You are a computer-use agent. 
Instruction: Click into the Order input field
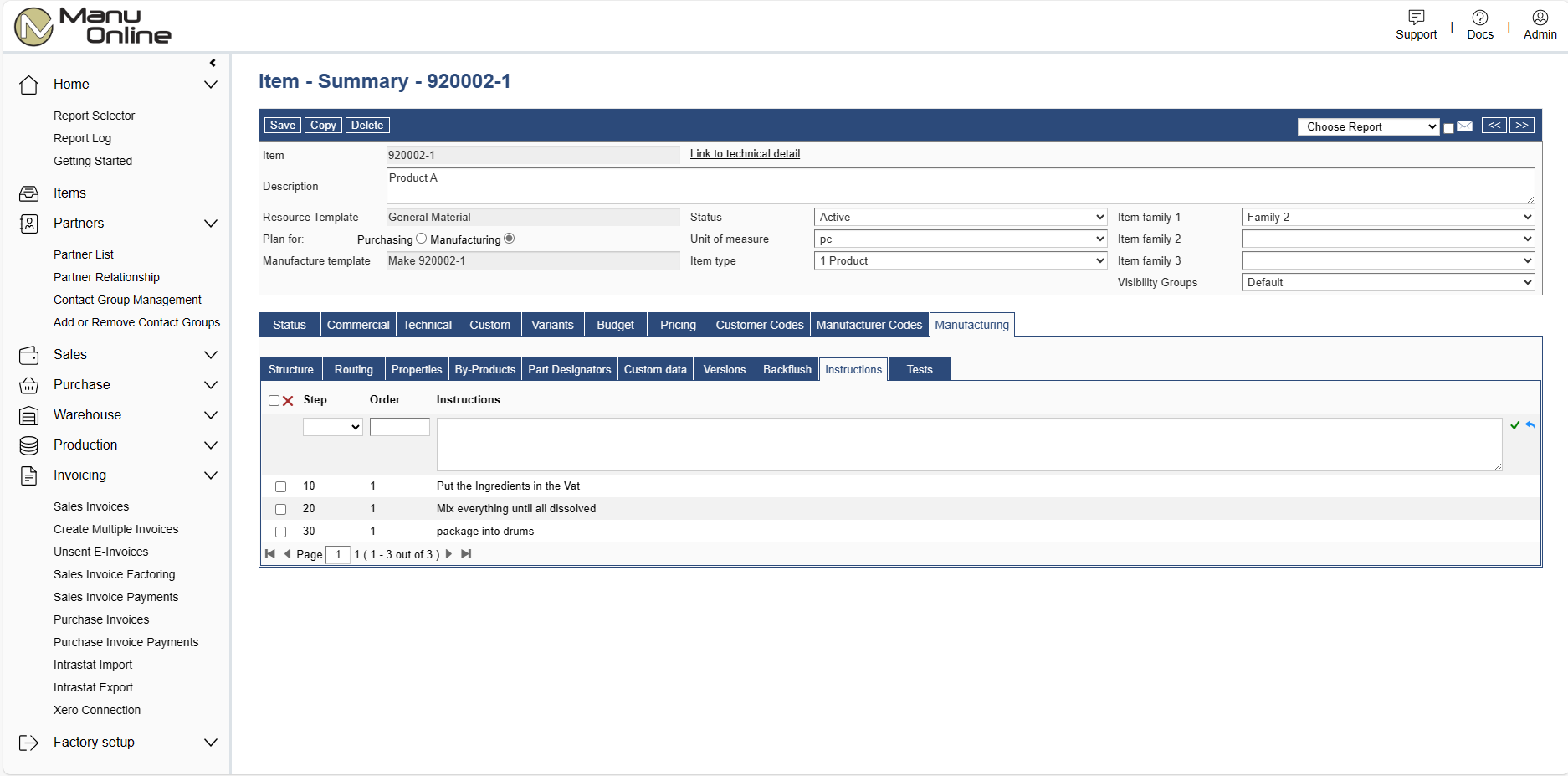pyautogui.click(x=399, y=427)
